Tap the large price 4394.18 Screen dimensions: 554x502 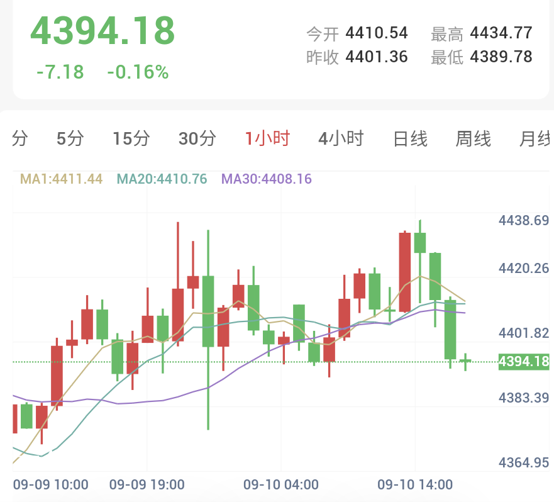click(102, 31)
